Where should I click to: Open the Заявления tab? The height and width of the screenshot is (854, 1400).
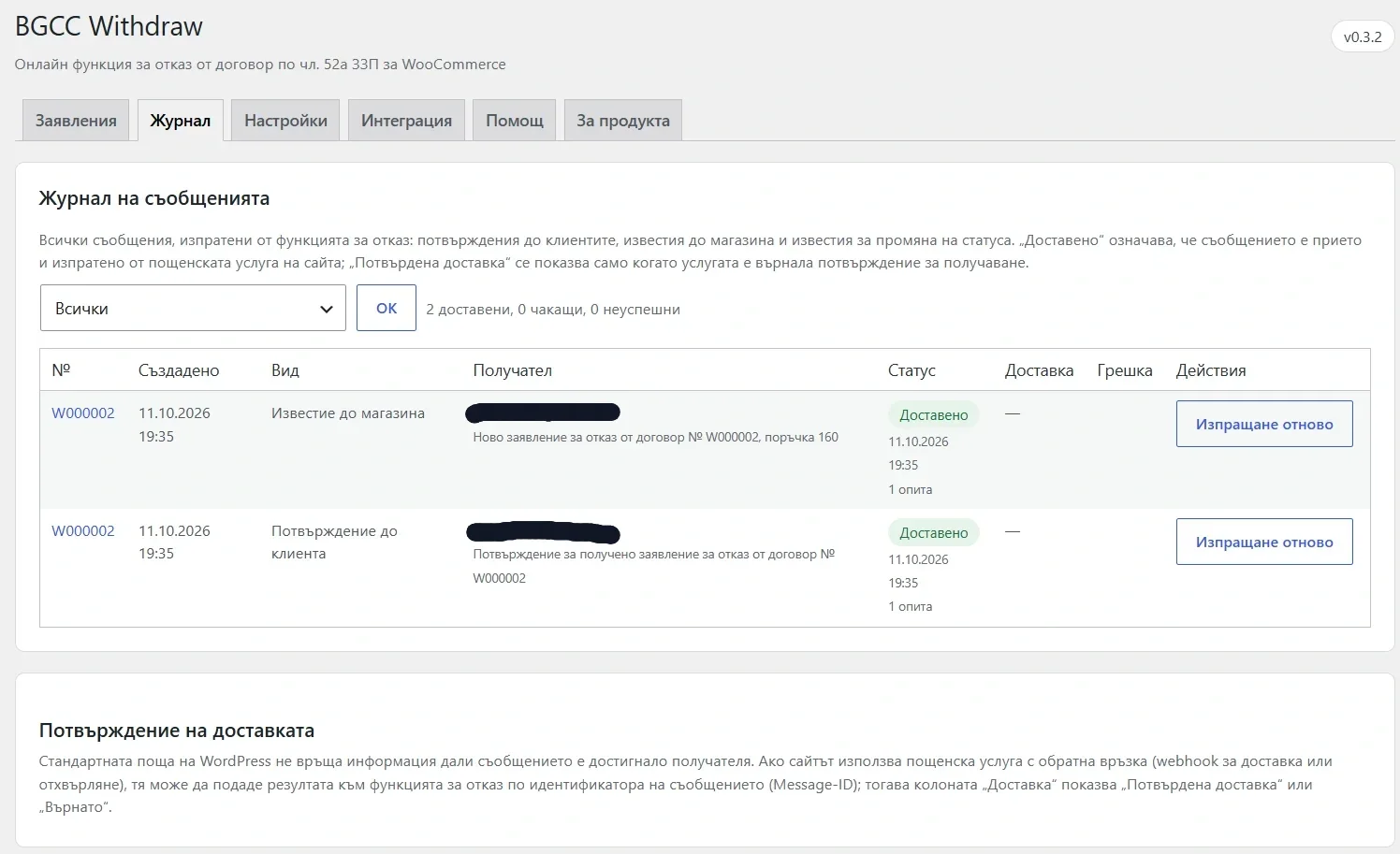pyautogui.click(x=76, y=121)
